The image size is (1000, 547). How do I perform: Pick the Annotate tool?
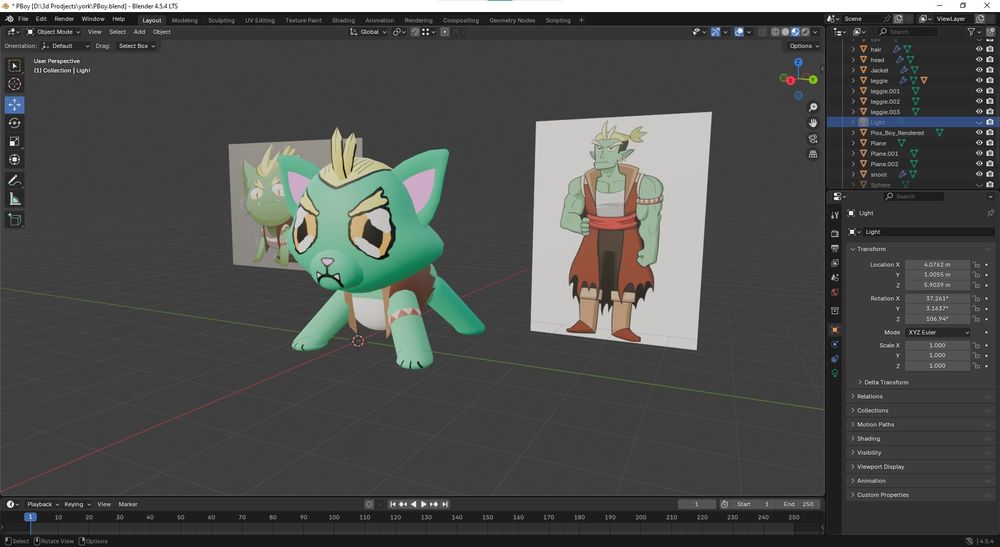[15, 181]
